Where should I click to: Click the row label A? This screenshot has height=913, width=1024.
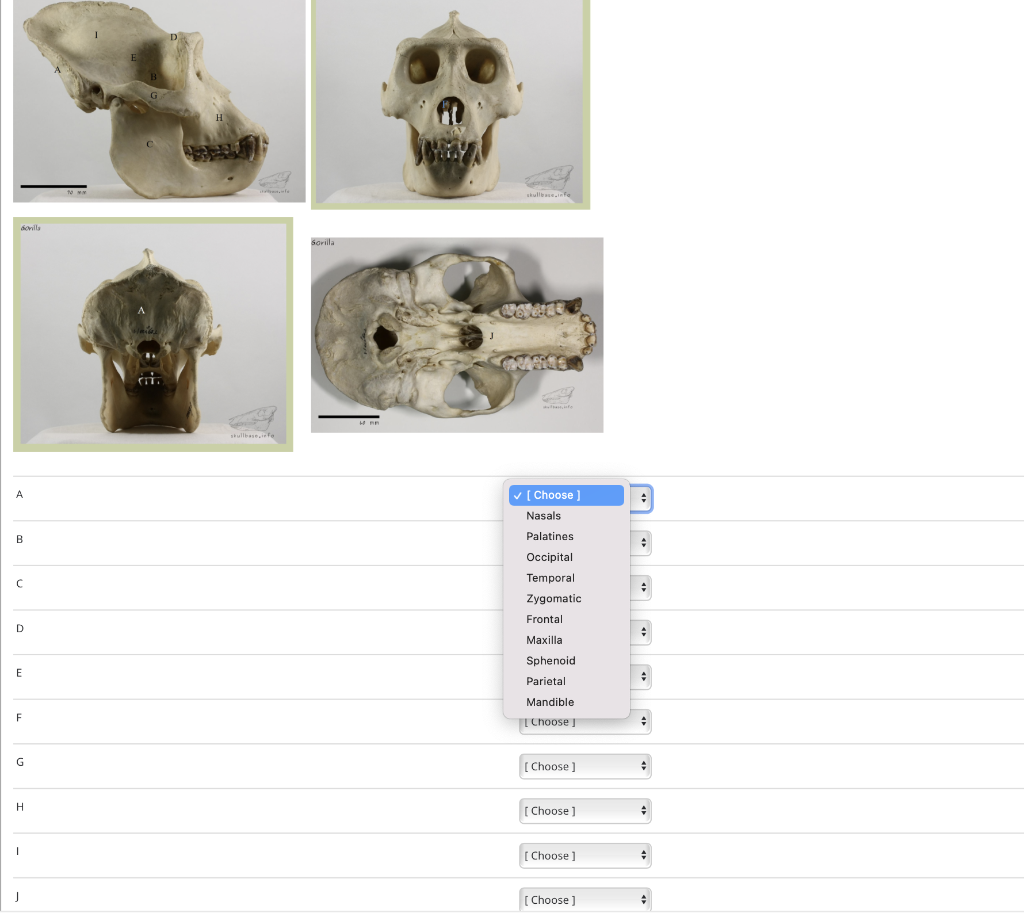coord(20,494)
